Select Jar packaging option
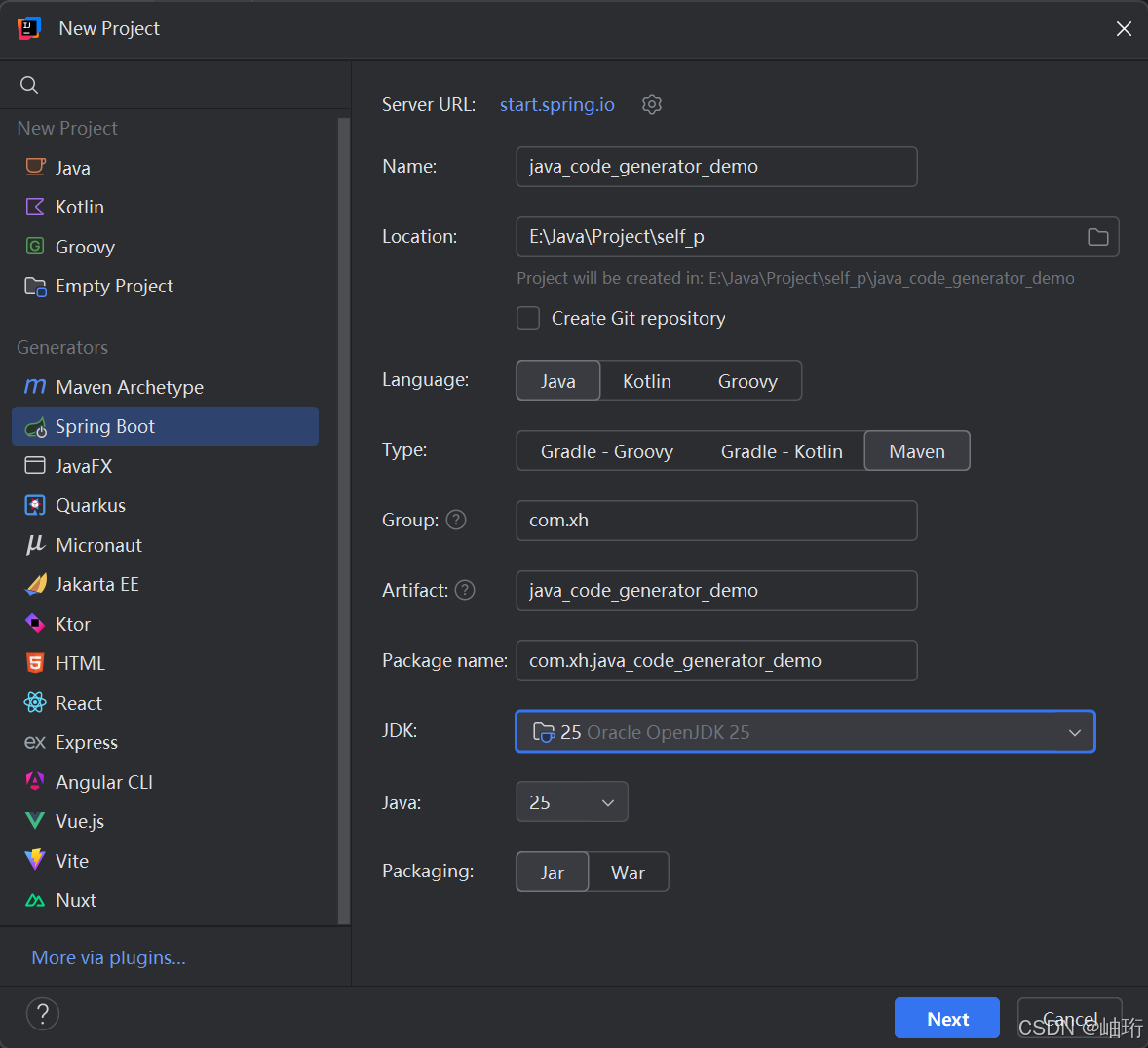 (x=552, y=873)
